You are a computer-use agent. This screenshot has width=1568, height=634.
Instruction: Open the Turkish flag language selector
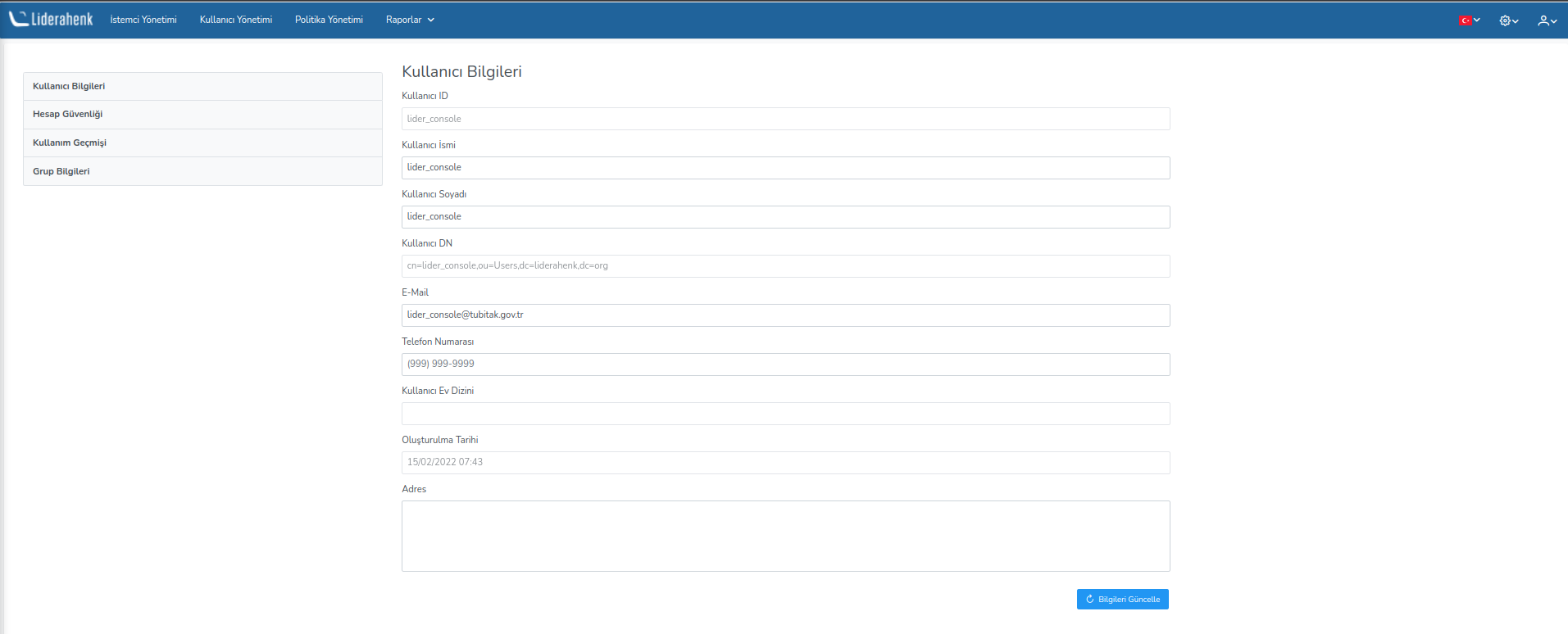pyautogui.click(x=1469, y=20)
